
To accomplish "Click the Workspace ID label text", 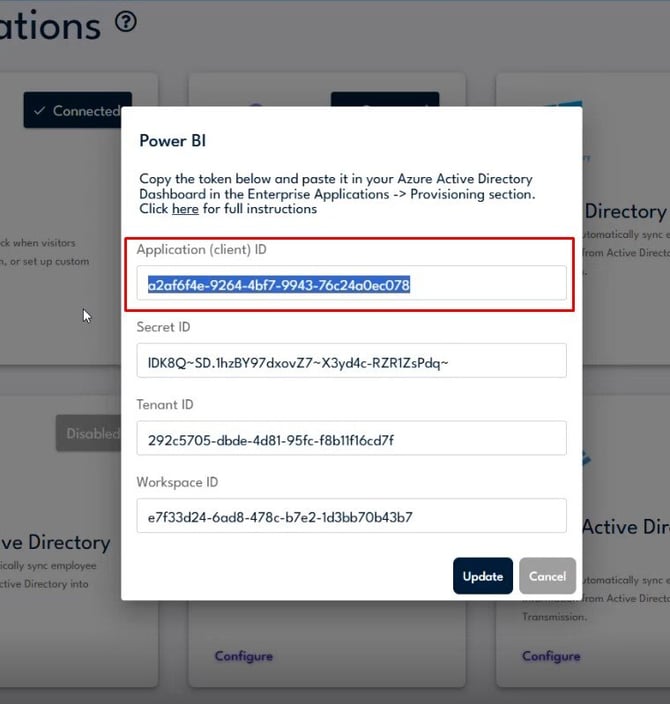I will coord(177,482).
